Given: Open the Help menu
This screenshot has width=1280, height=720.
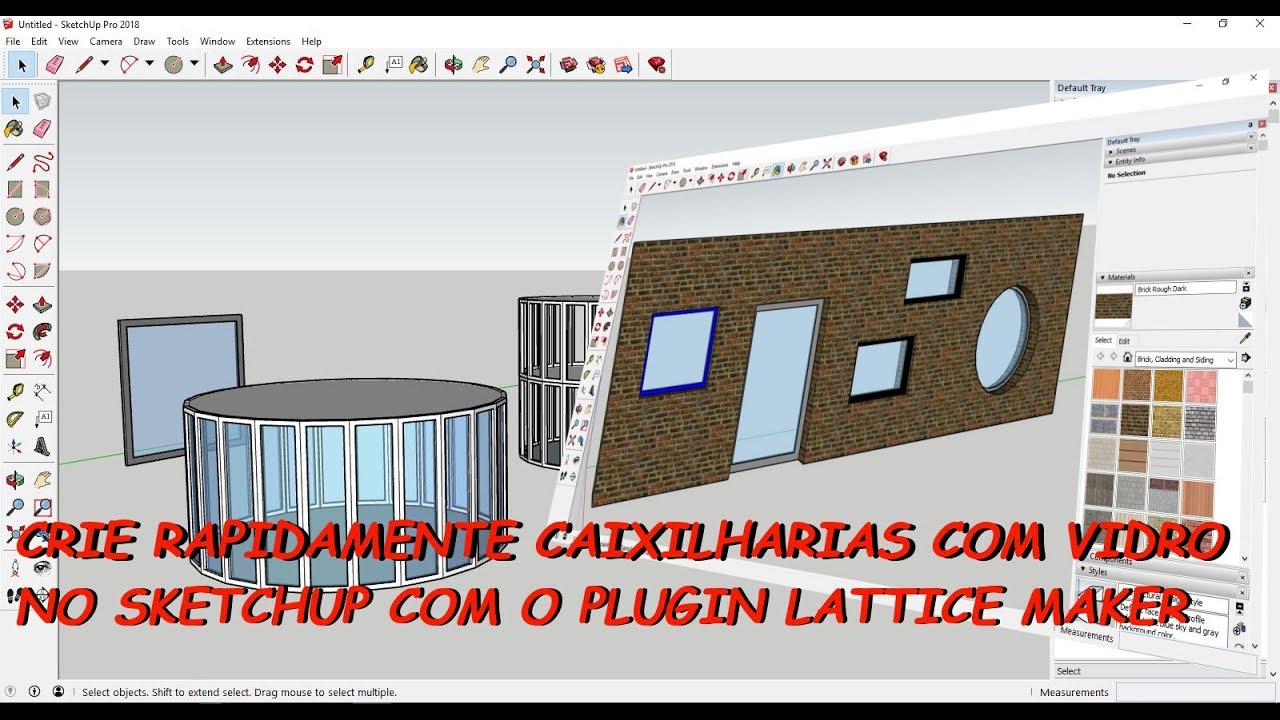Looking at the screenshot, I should pyautogui.click(x=311, y=41).
